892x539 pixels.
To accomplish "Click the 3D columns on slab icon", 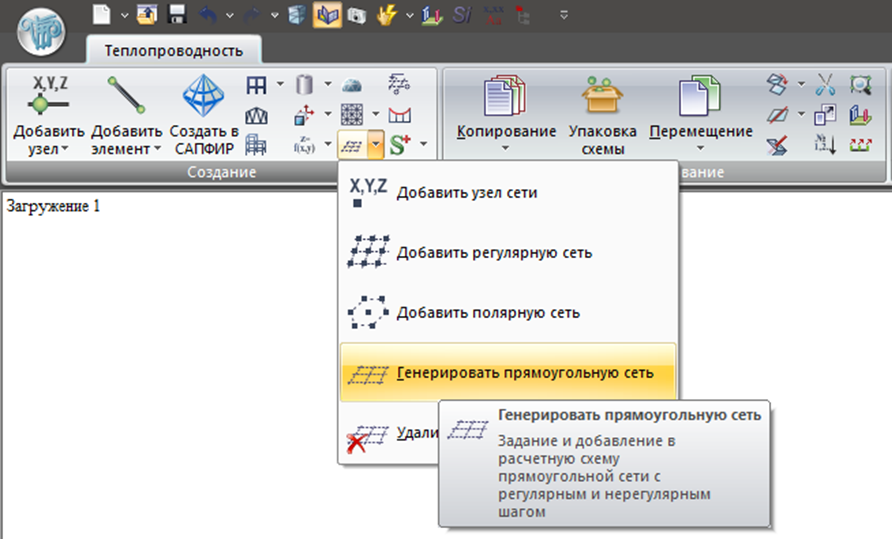I will (x=861, y=115).
